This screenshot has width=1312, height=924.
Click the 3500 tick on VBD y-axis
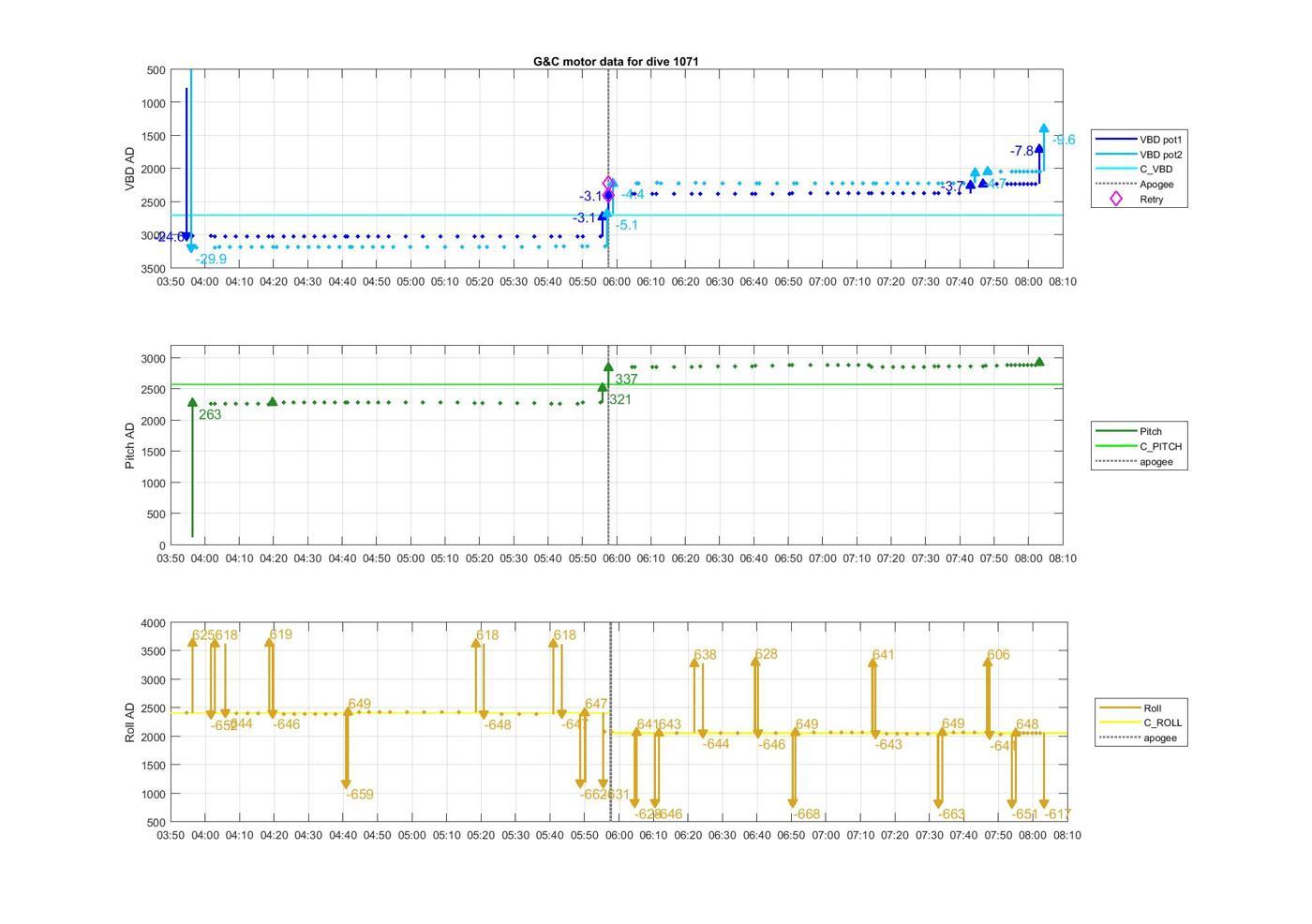pyautogui.click(x=154, y=269)
